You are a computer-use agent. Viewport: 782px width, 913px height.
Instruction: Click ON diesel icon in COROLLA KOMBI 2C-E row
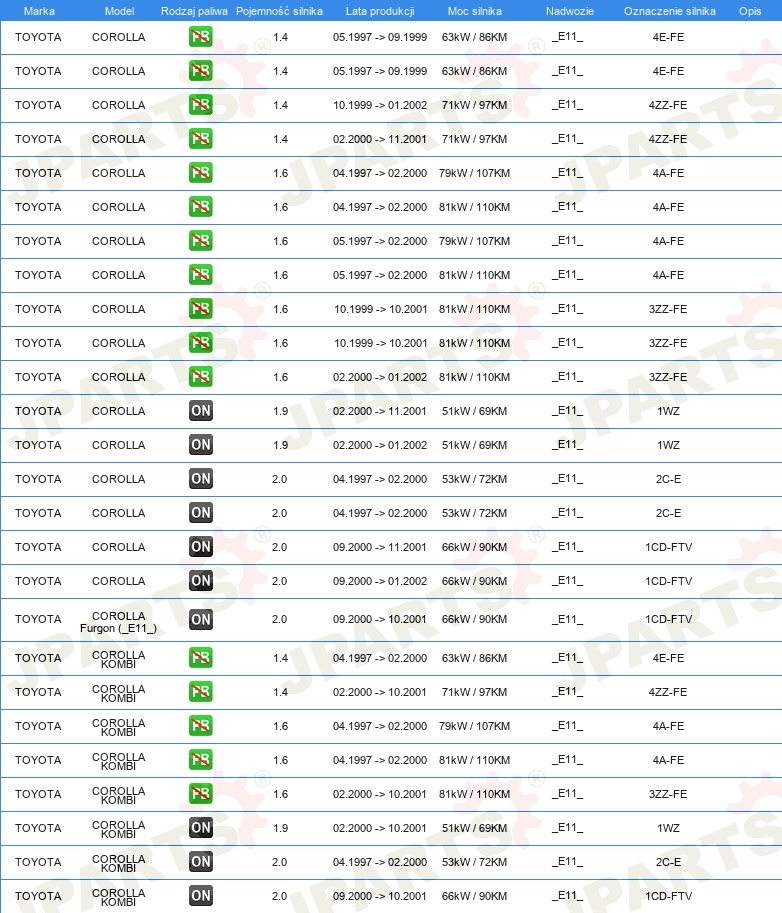(x=200, y=862)
